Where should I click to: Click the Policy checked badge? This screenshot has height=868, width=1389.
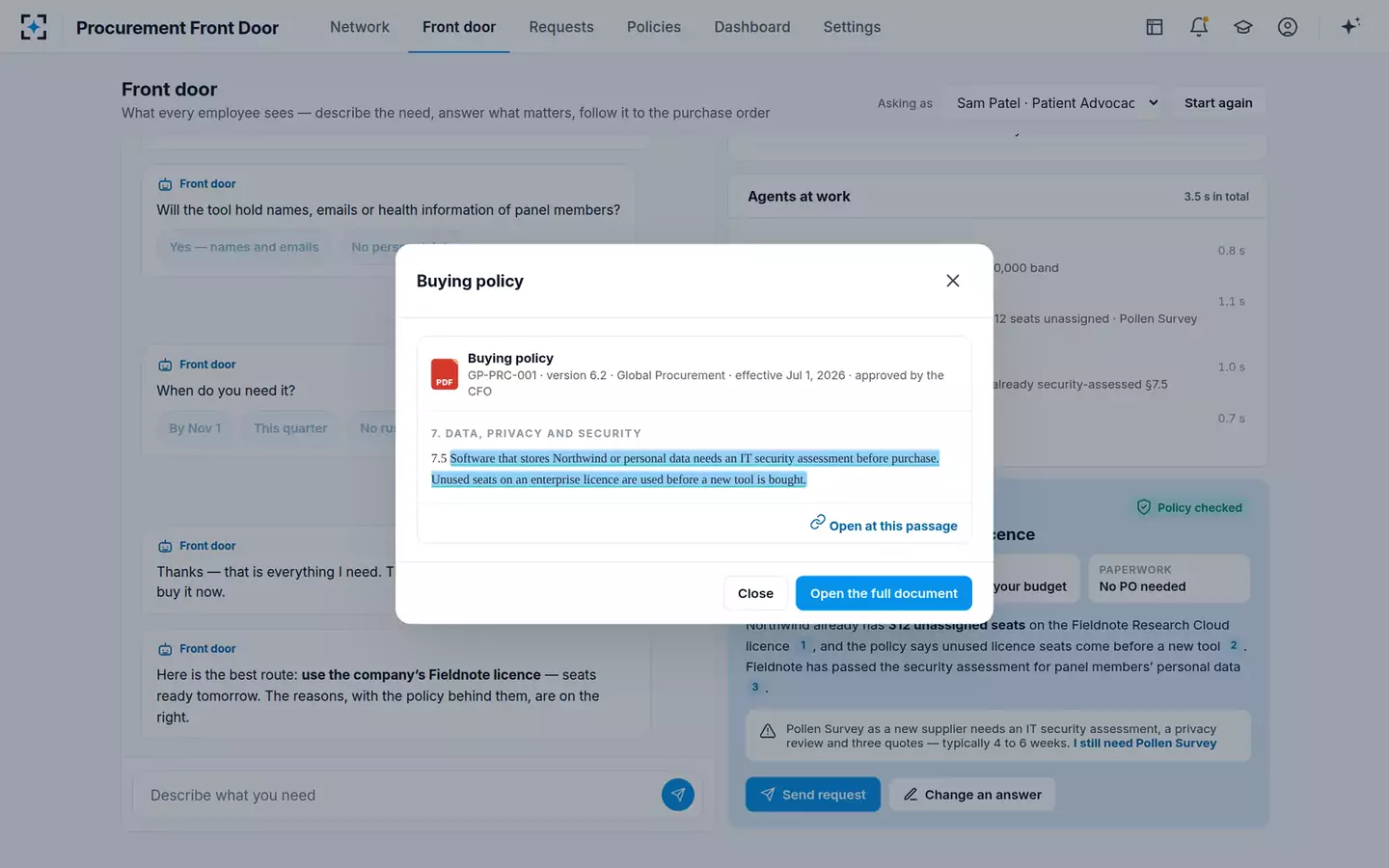[x=1189, y=507]
